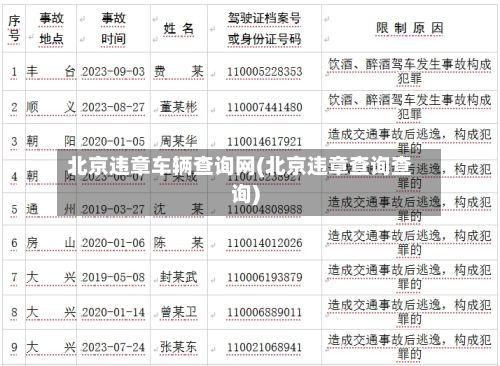Viewport: 500px width, 366px height.
Task: Click the 姓名 column header
Action: [178, 29]
